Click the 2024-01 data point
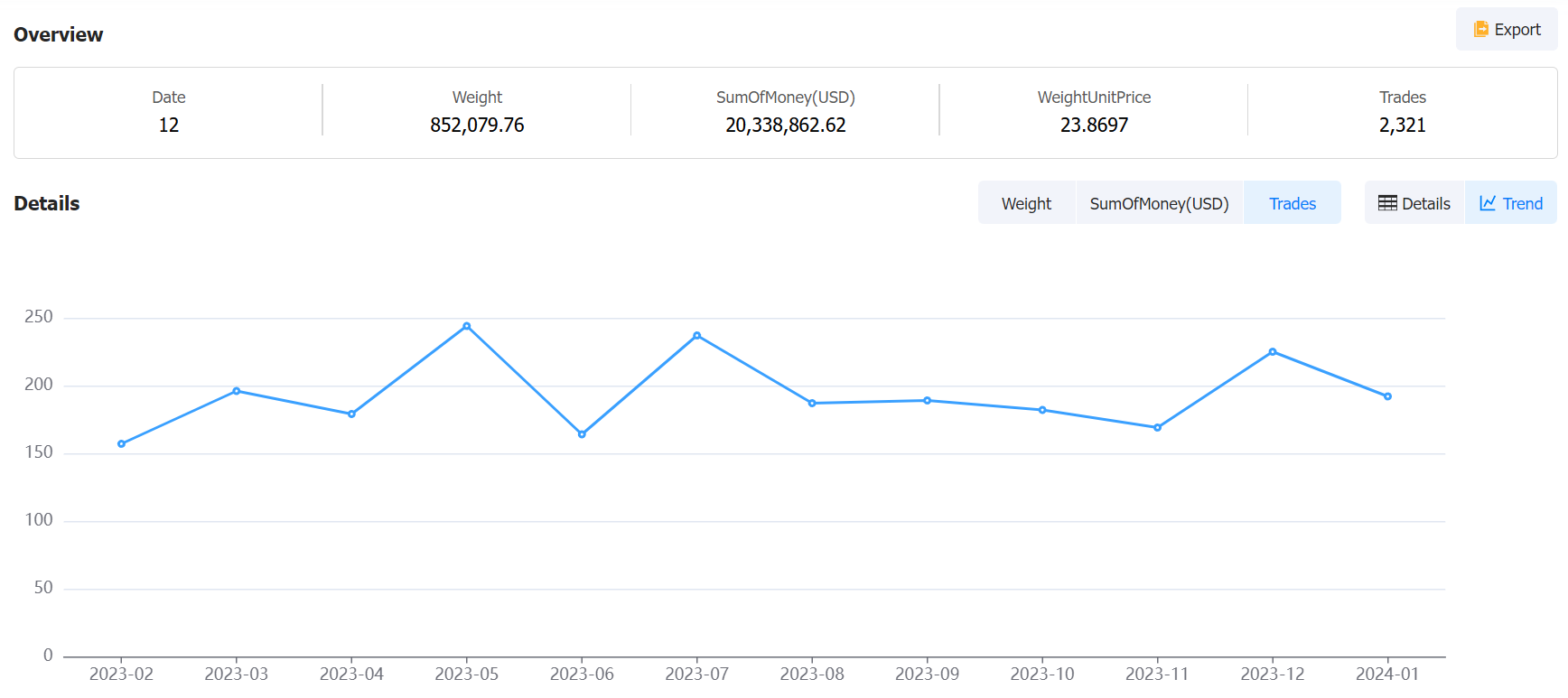 pyautogui.click(x=1388, y=396)
